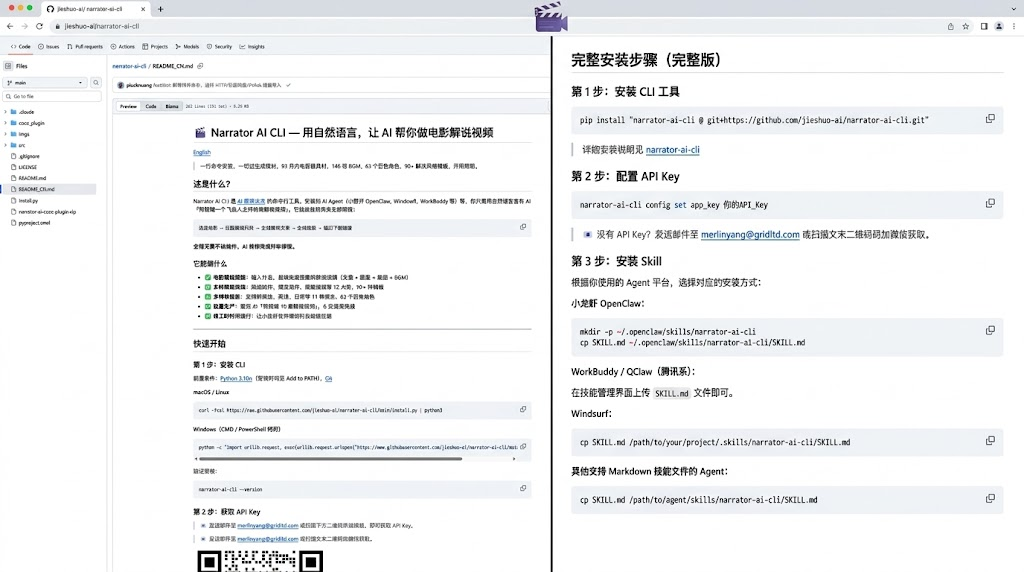Open the Security tab

coord(219,47)
